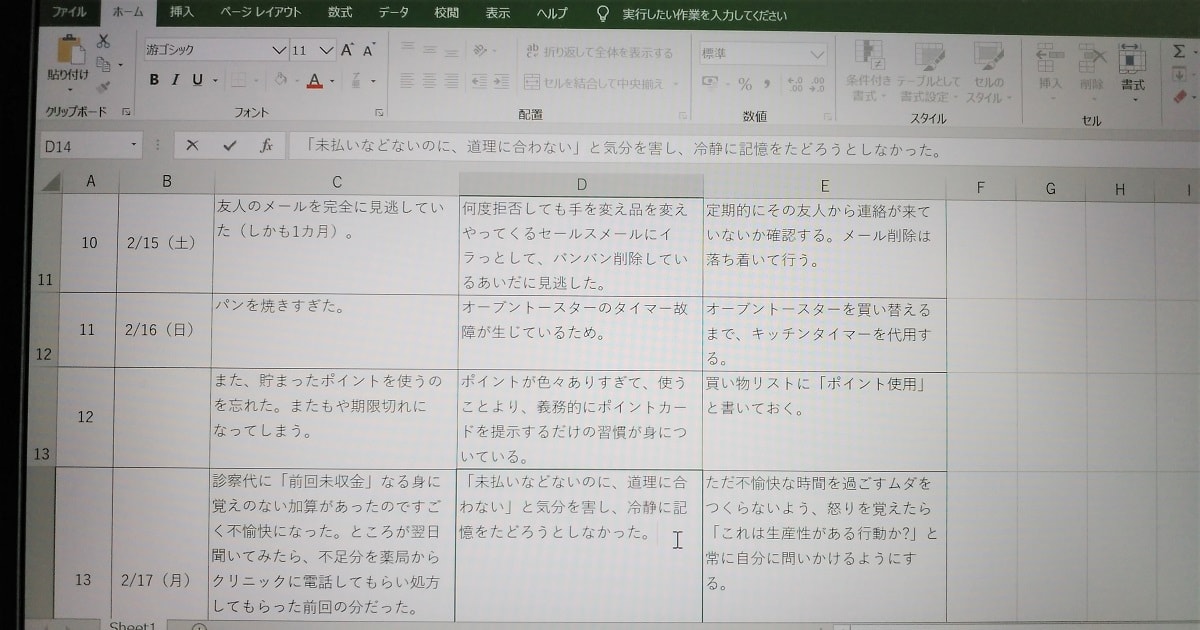The image size is (1200, 630).
Task: Click the Delete cells (削除) button
Action: (1091, 70)
